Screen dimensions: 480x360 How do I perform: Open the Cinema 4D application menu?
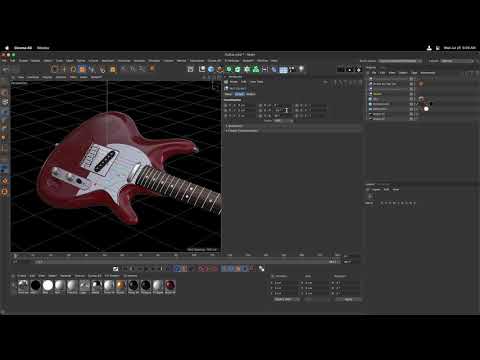tap(23, 48)
